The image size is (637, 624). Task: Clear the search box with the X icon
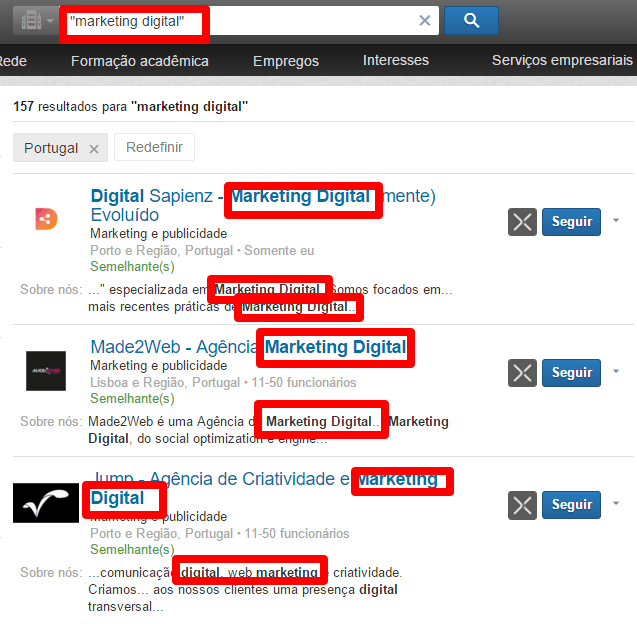425,20
